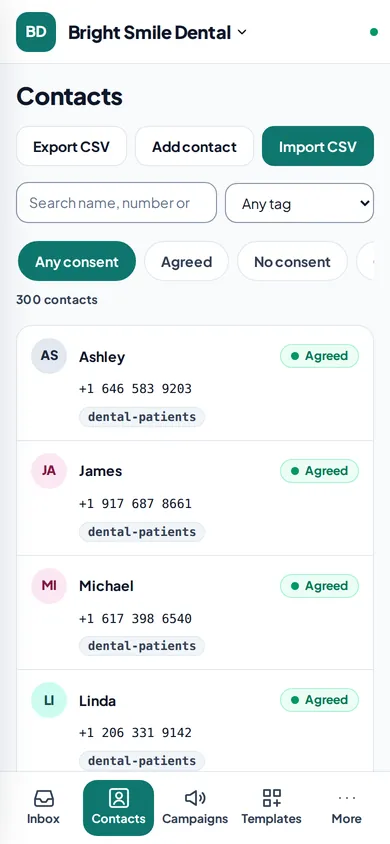Click James's JA avatar
This screenshot has height=844, width=390.
49,471
